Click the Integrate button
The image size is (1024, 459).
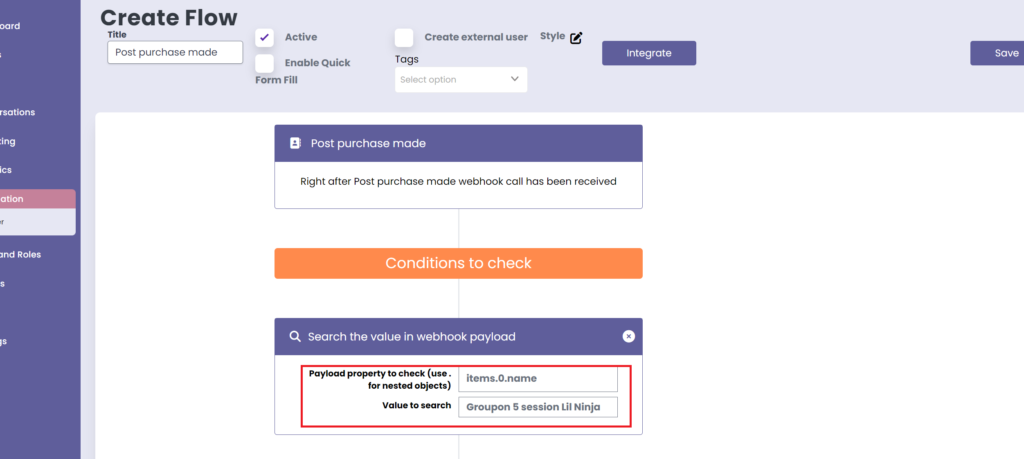pyautogui.click(x=648, y=53)
